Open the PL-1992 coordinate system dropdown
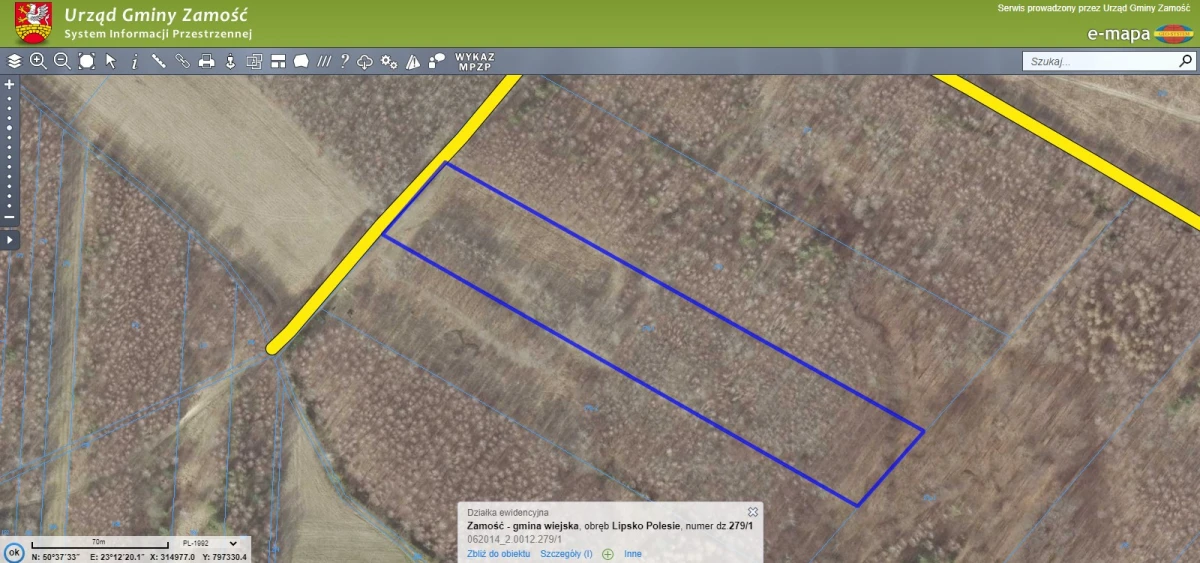Viewport: 1200px width, 563px height. [x=210, y=543]
